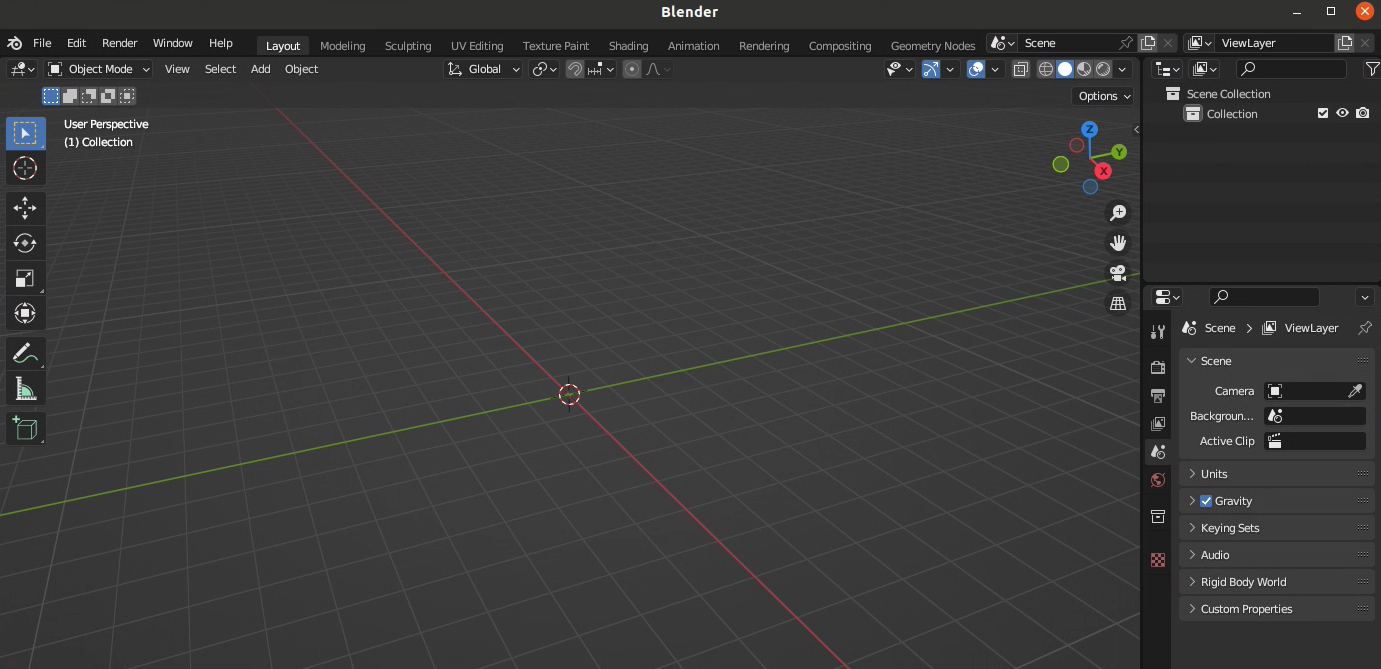This screenshot has height=669, width=1381.
Task: Activate the Rotate tool
Action: tap(25, 243)
